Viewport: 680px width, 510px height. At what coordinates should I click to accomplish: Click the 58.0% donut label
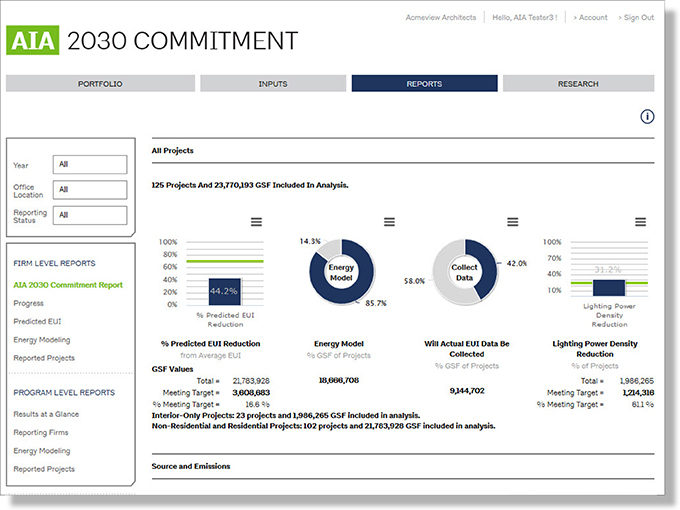click(x=414, y=281)
